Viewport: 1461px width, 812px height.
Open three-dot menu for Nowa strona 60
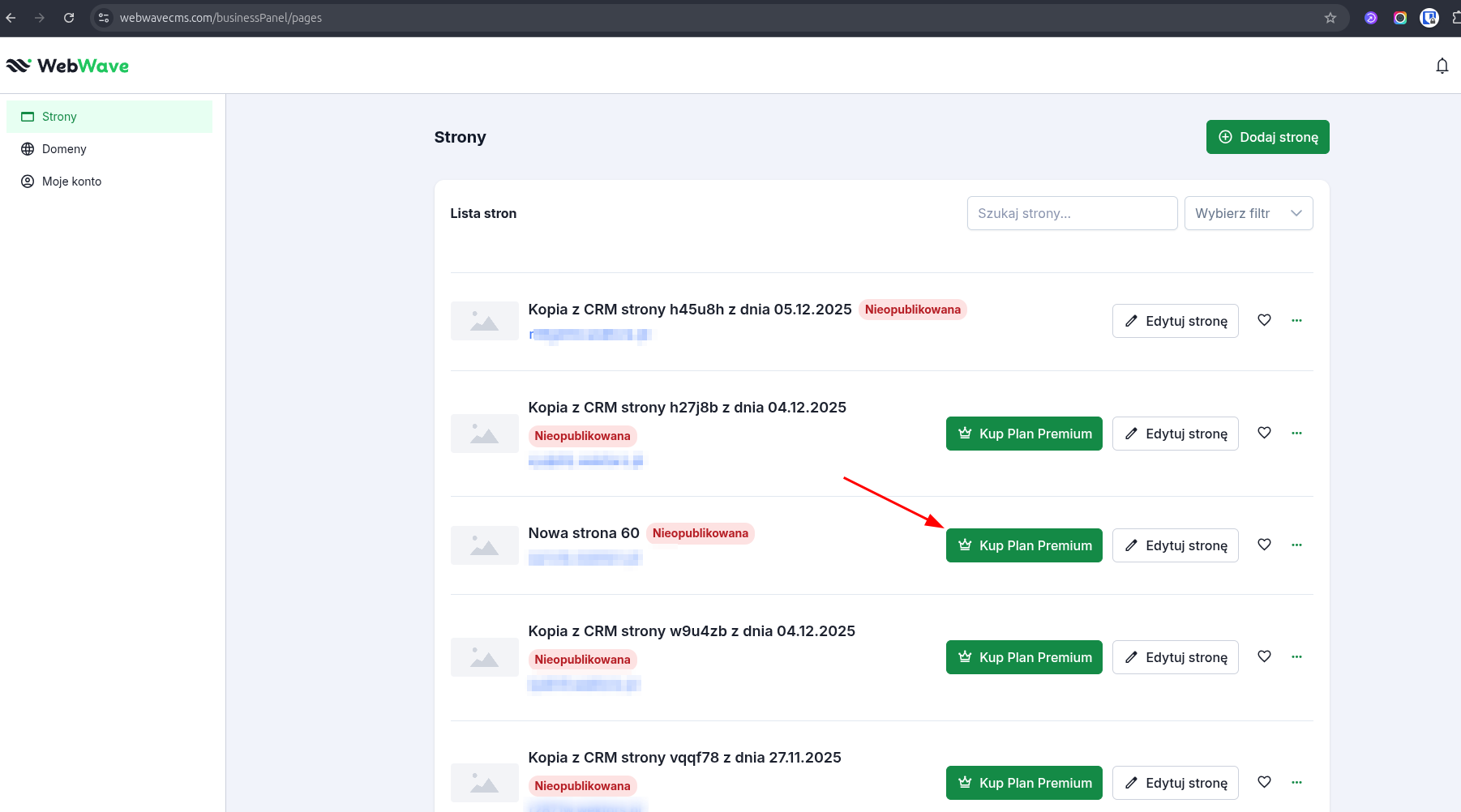(x=1296, y=545)
